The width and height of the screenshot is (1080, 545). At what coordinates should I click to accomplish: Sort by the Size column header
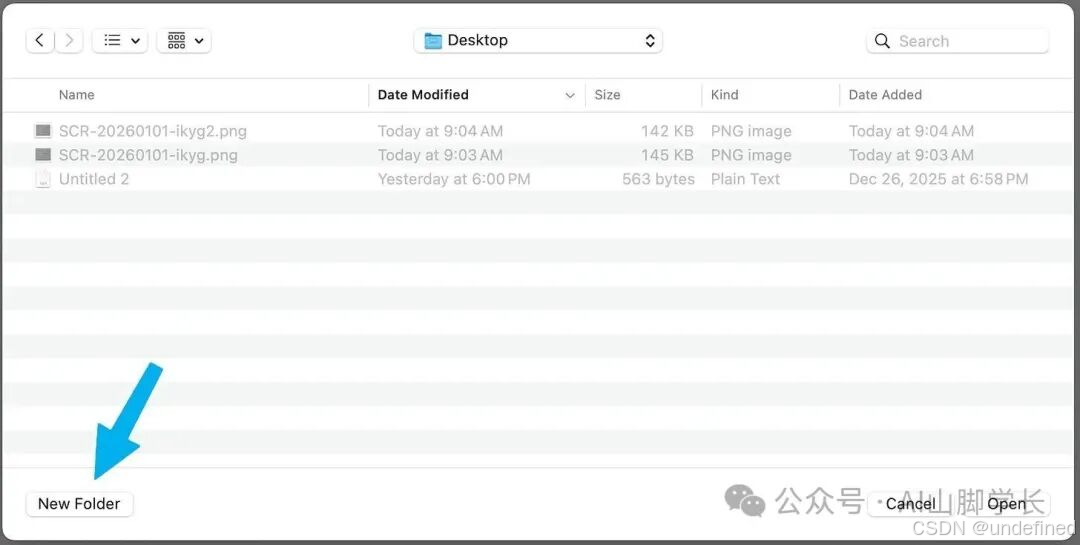pyautogui.click(x=607, y=95)
